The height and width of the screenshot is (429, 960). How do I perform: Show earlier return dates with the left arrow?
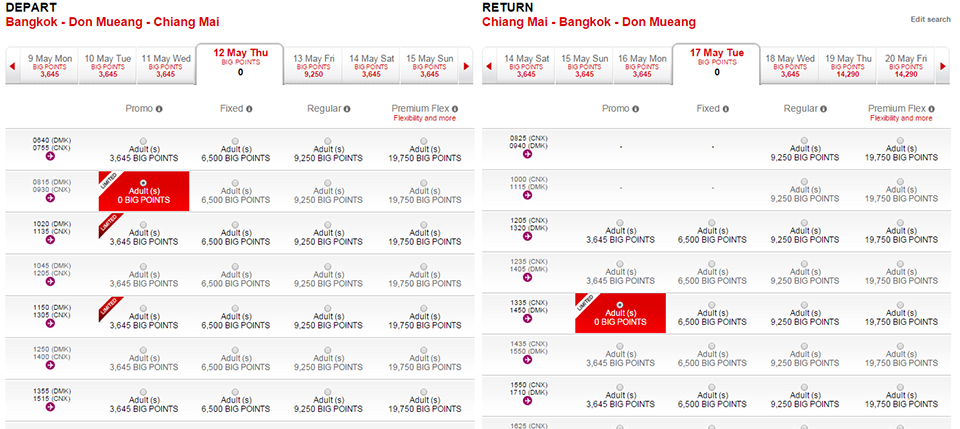[489, 66]
